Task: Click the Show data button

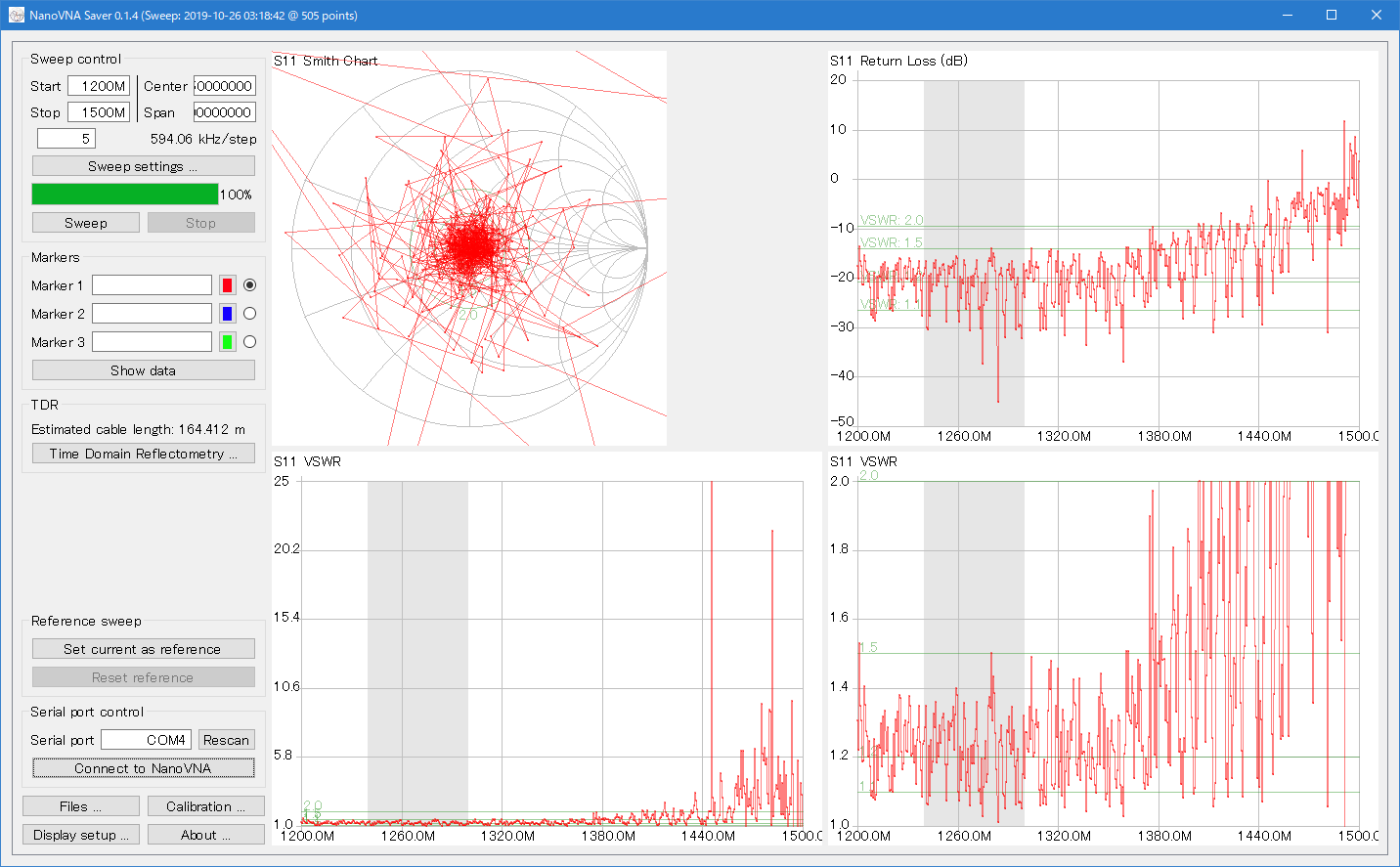Action: click(x=144, y=370)
